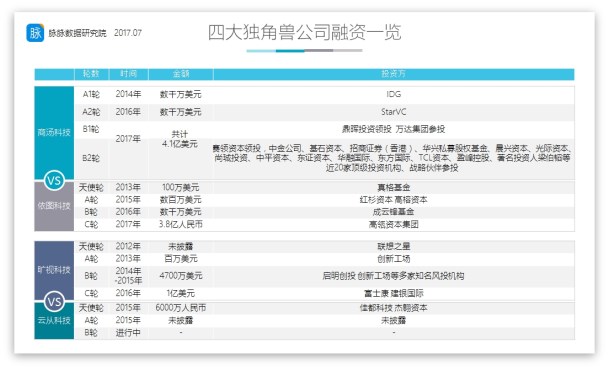
Task: Select the 旷视科技 company block
Action: click(54, 270)
